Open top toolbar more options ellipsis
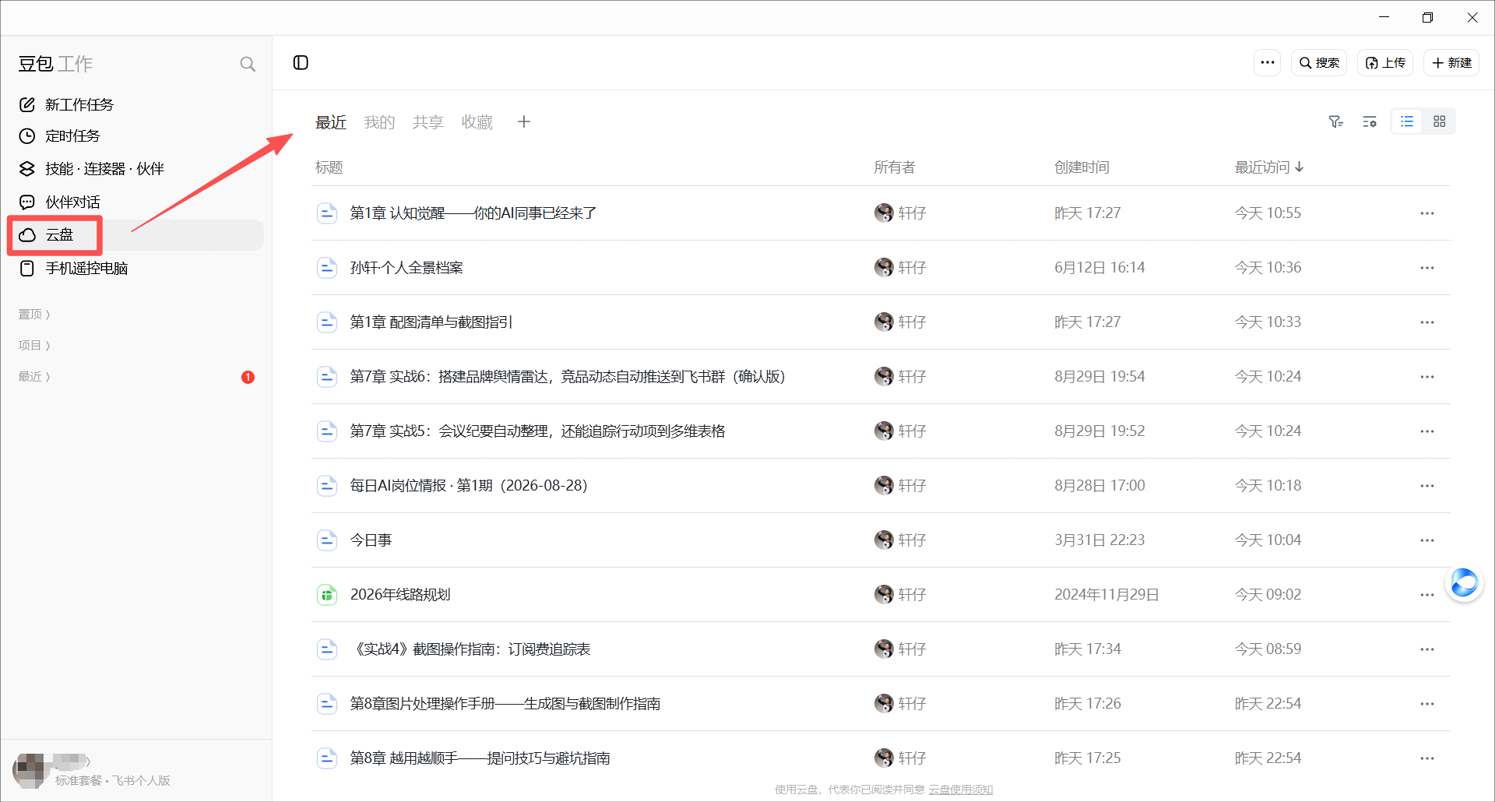This screenshot has width=1495, height=802. pyautogui.click(x=1267, y=63)
